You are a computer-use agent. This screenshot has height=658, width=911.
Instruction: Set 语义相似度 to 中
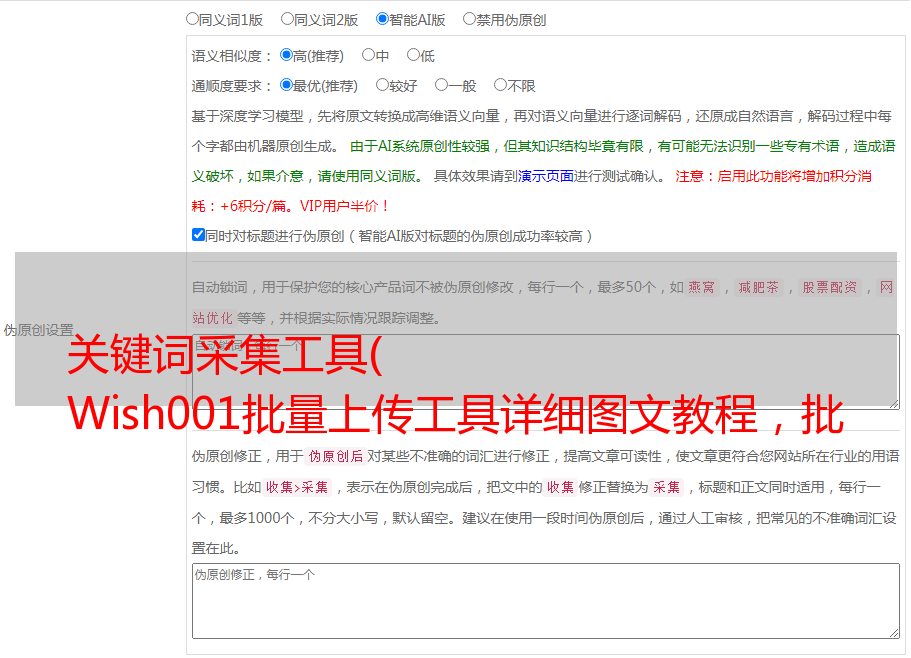368,55
